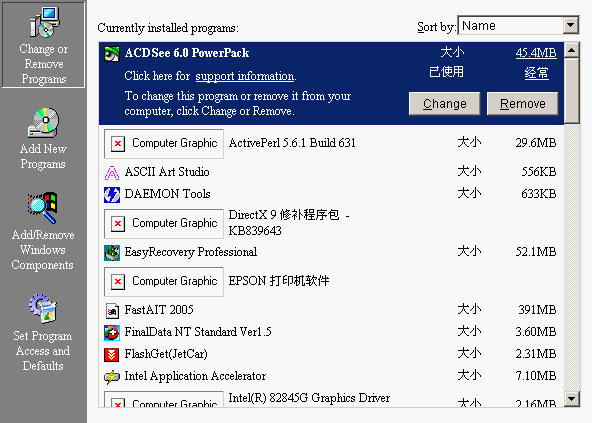Open the support information link
This screenshot has height=423, width=592.
(x=245, y=76)
